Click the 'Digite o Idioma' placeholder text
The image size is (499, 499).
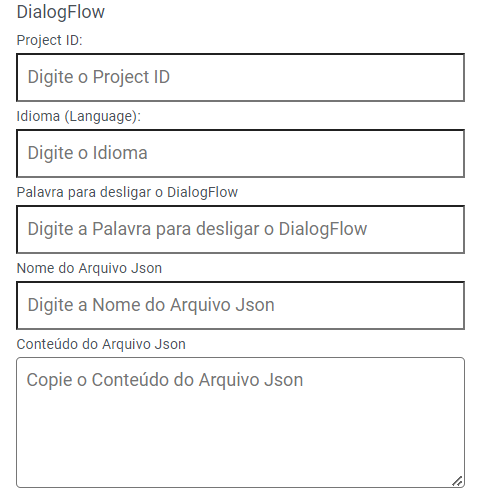tap(87, 153)
